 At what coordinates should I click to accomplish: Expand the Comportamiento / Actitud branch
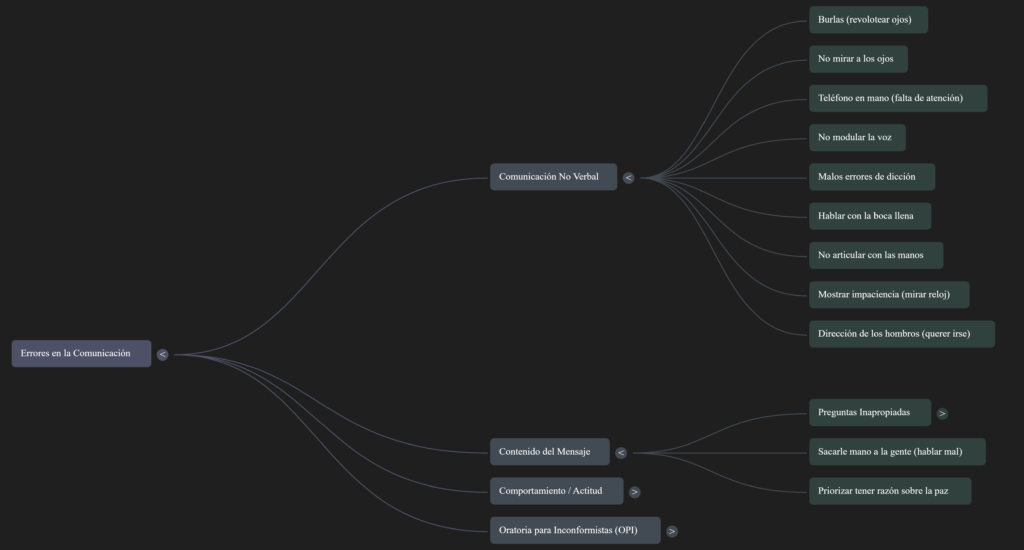(x=635, y=492)
